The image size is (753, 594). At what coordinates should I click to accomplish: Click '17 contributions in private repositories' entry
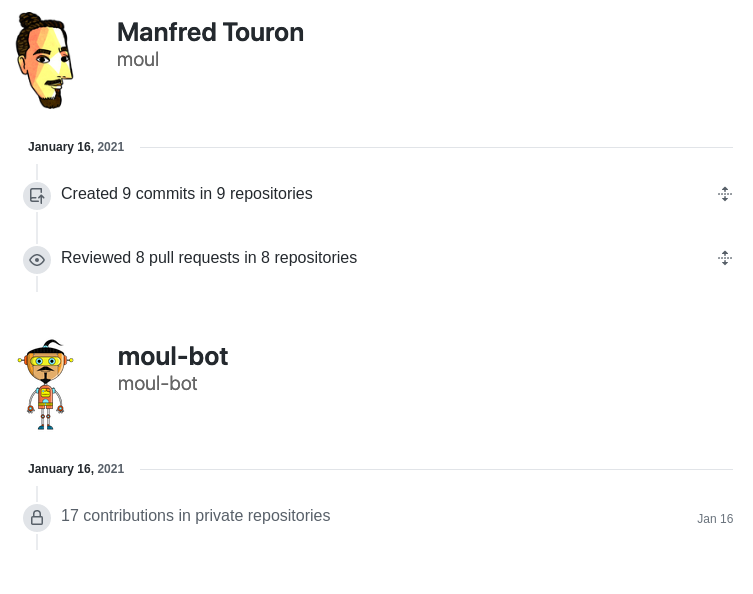pyautogui.click(x=195, y=516)
